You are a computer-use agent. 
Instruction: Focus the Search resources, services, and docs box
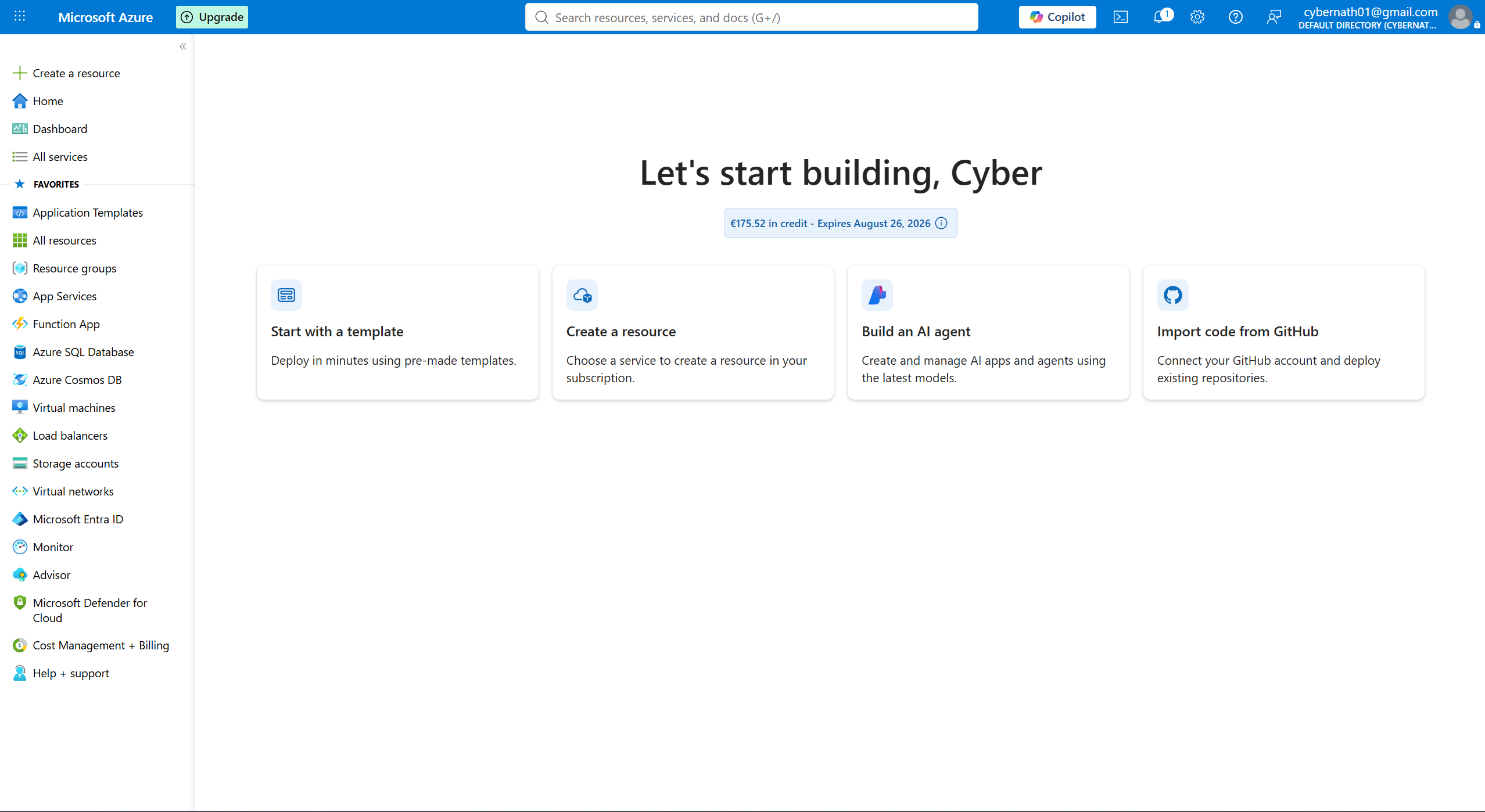coord(752,17)
